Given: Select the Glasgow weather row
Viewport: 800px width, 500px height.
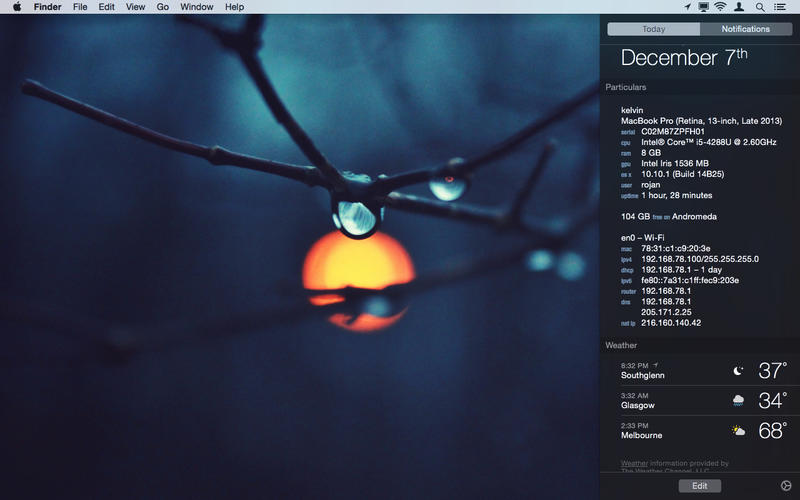Looking at the screenshot, I should click(704, 401).
